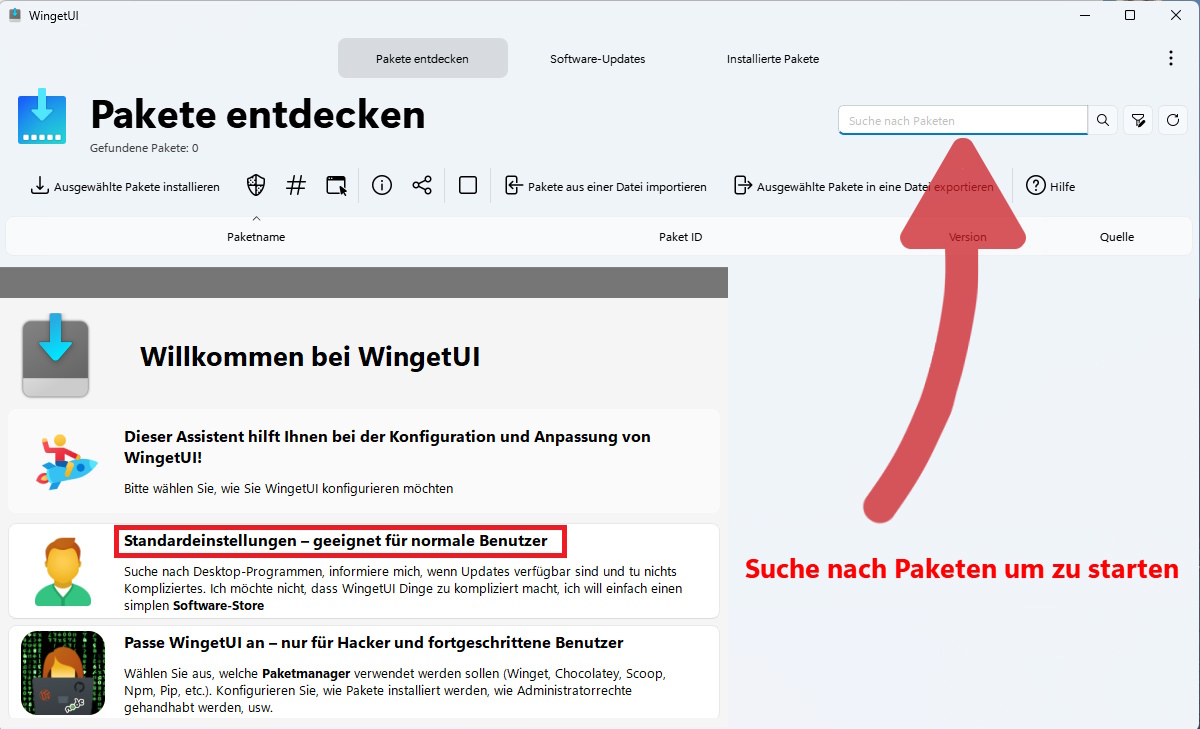Sort by Paket ID column header
The image size is (1200, 729).
pyautogui.click(x=680, y=237)
